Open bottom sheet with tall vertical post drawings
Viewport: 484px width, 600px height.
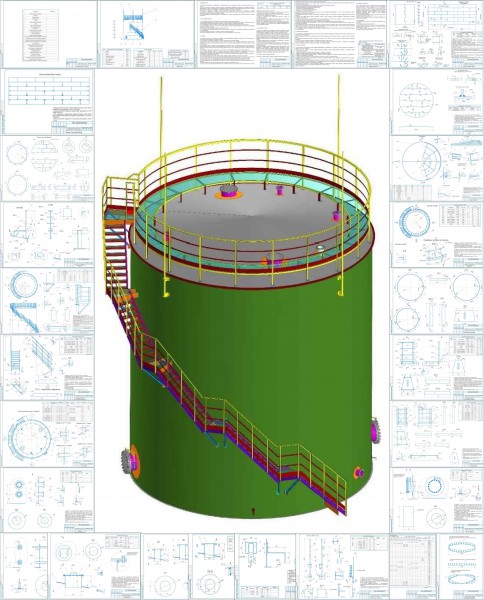[x=343, y=566]
